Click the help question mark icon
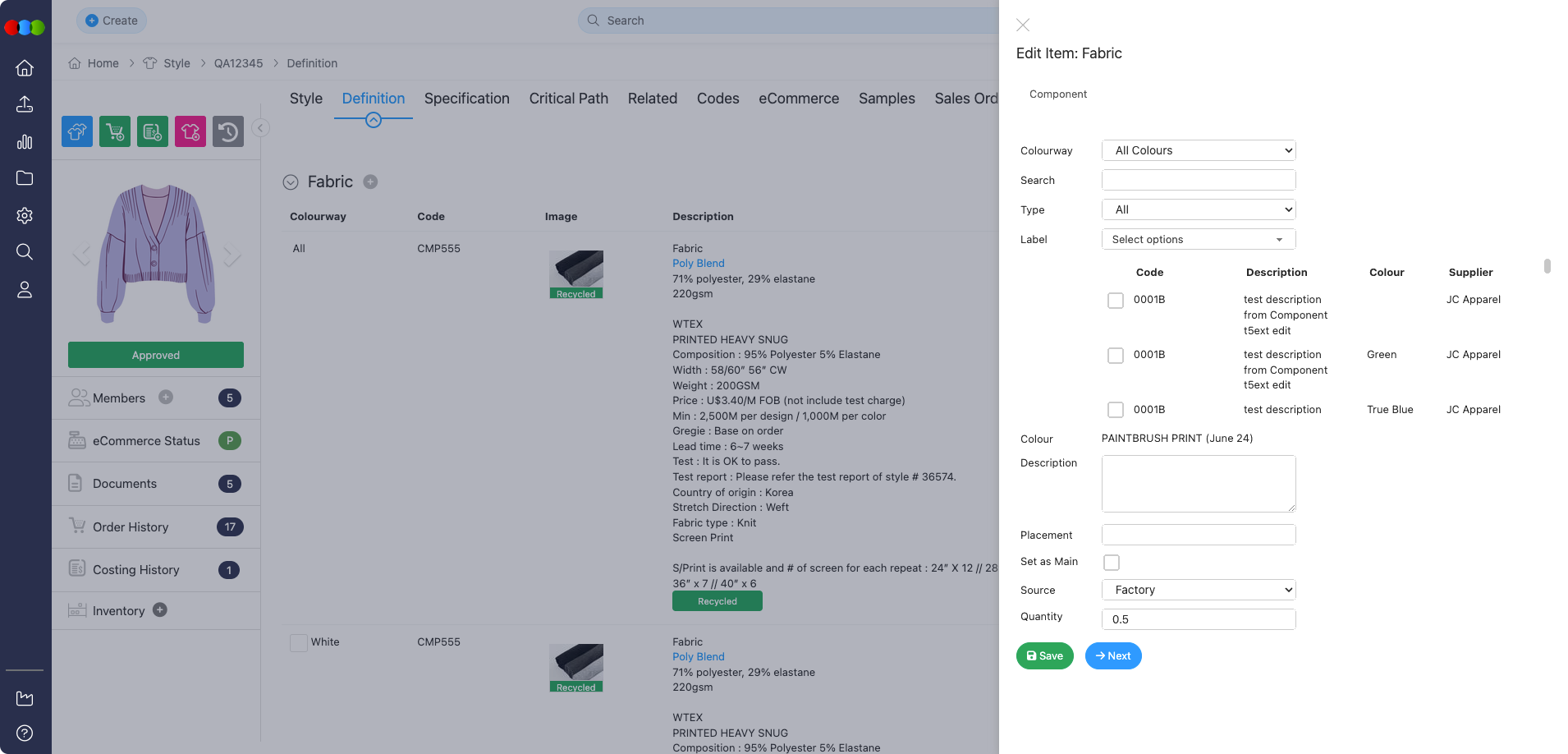The height and width of the screenshot is (754, 1568). tap(25, 733)
